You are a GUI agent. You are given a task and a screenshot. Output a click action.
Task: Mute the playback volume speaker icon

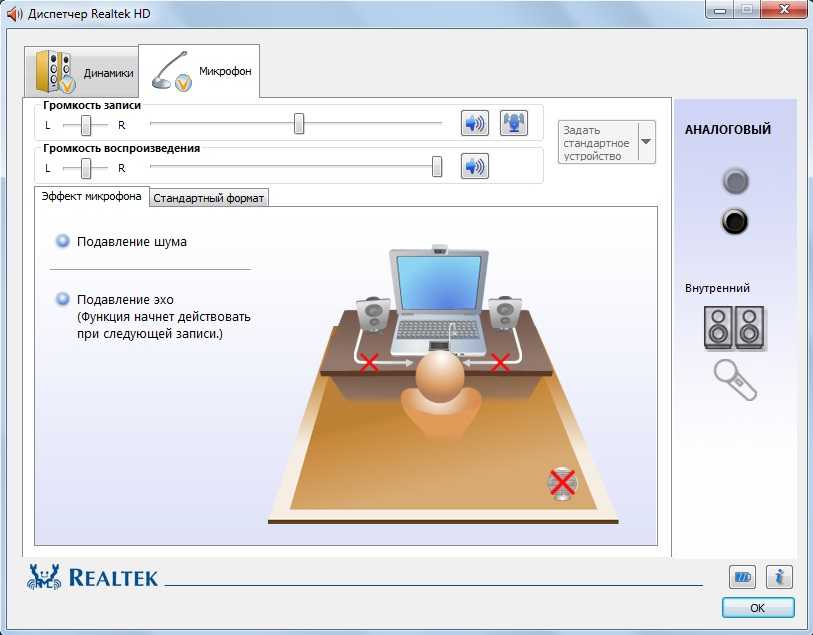tap(474, 166)
